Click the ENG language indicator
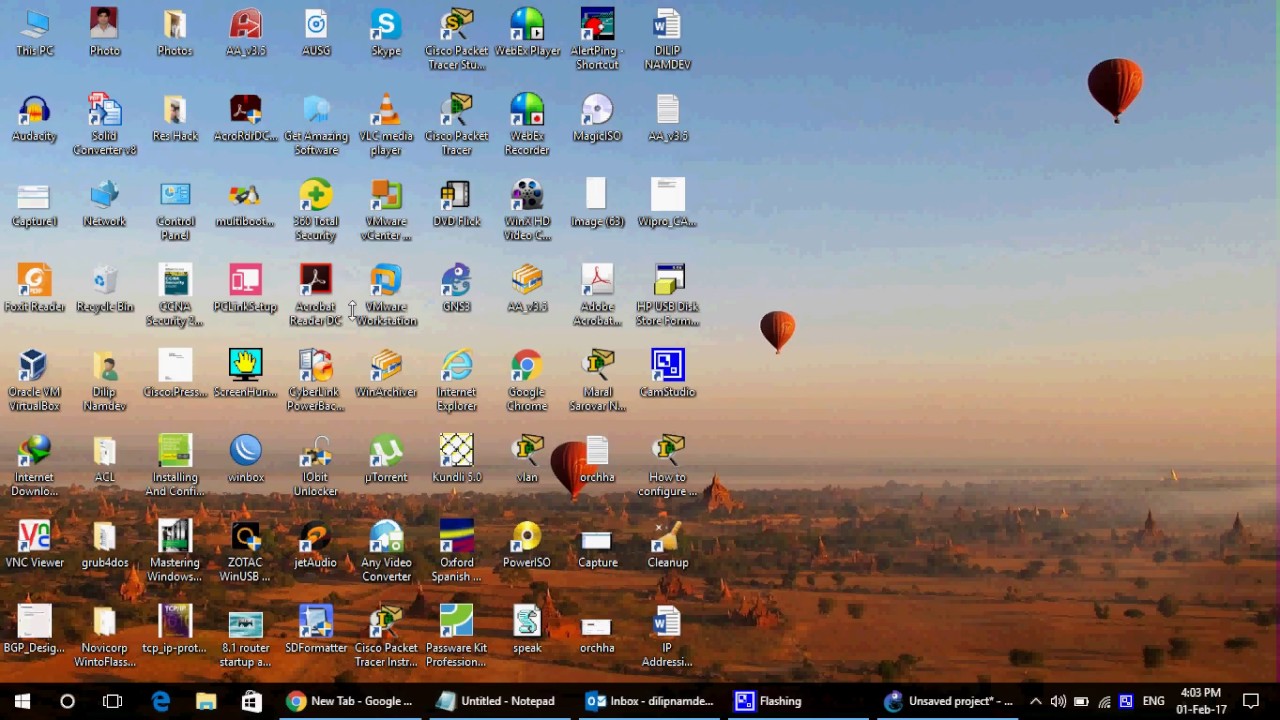1280x720 pixels. [x=1153, y=701]
